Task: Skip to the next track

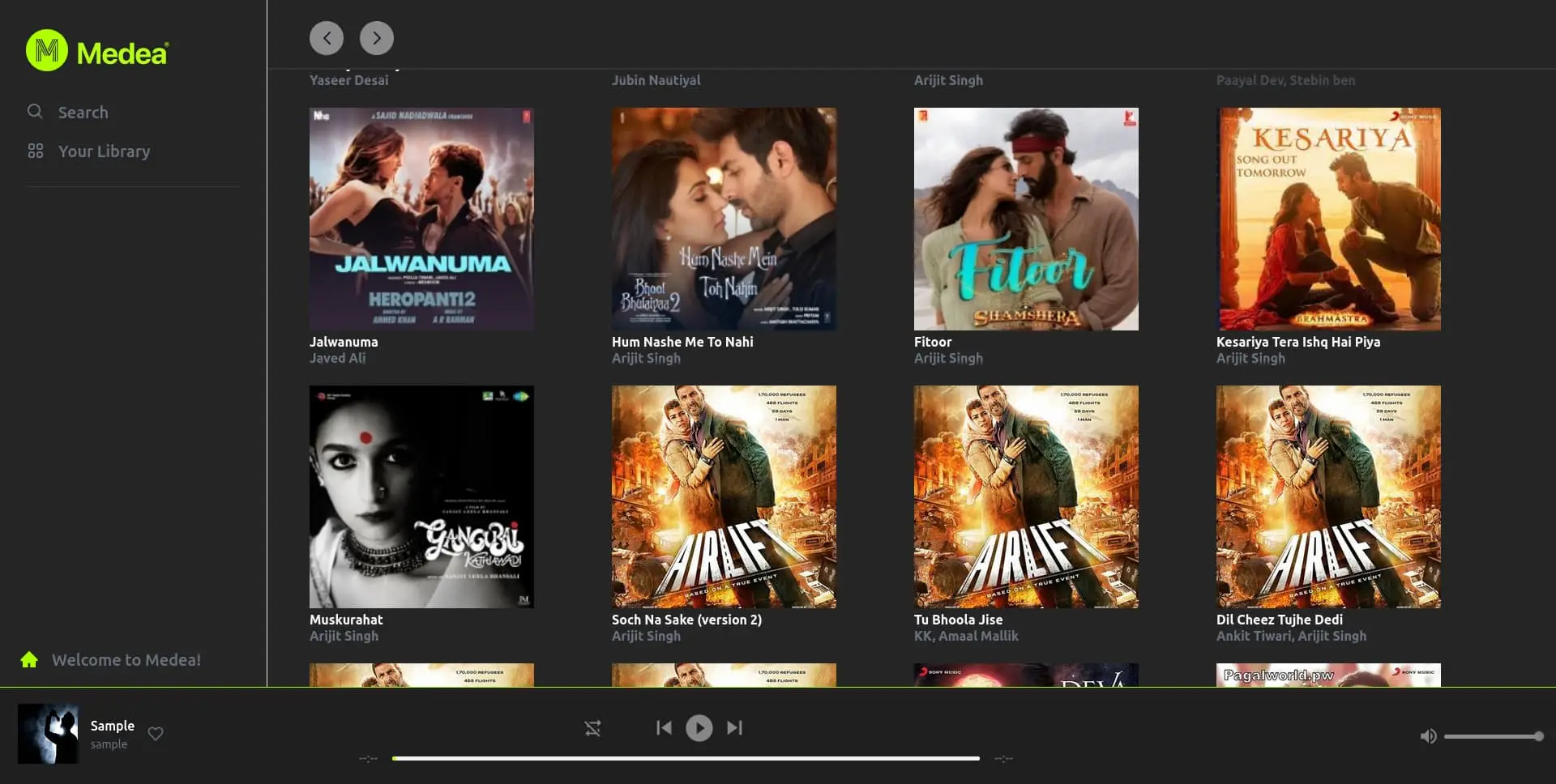Action: point(734,727)
